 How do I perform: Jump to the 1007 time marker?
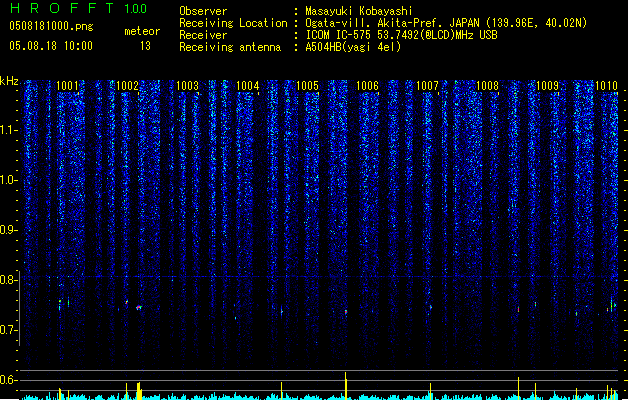point(427,86)
